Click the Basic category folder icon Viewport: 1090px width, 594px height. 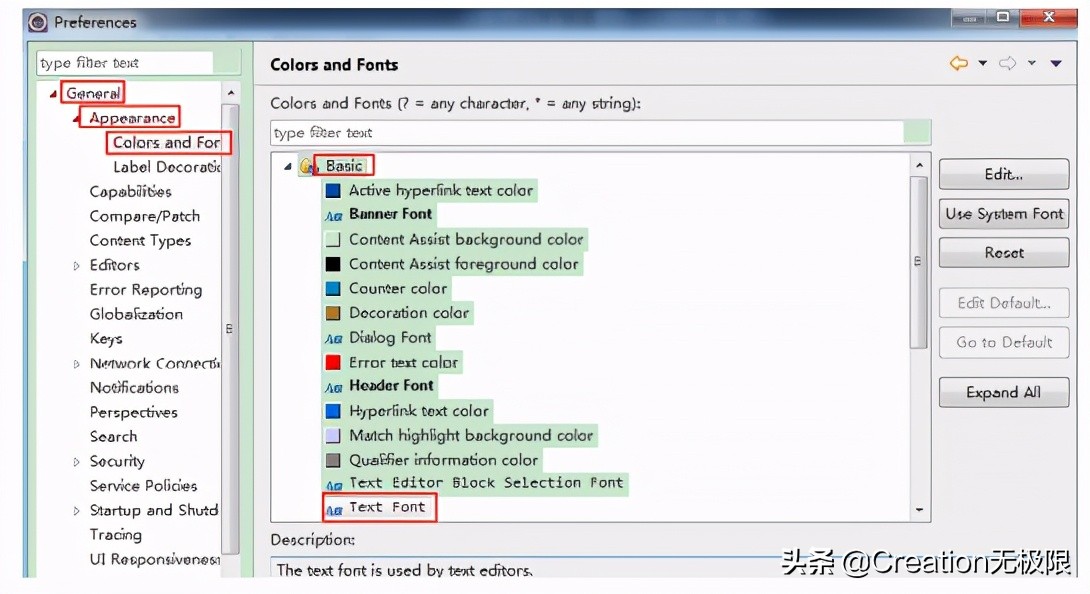(x=308, y=166)
